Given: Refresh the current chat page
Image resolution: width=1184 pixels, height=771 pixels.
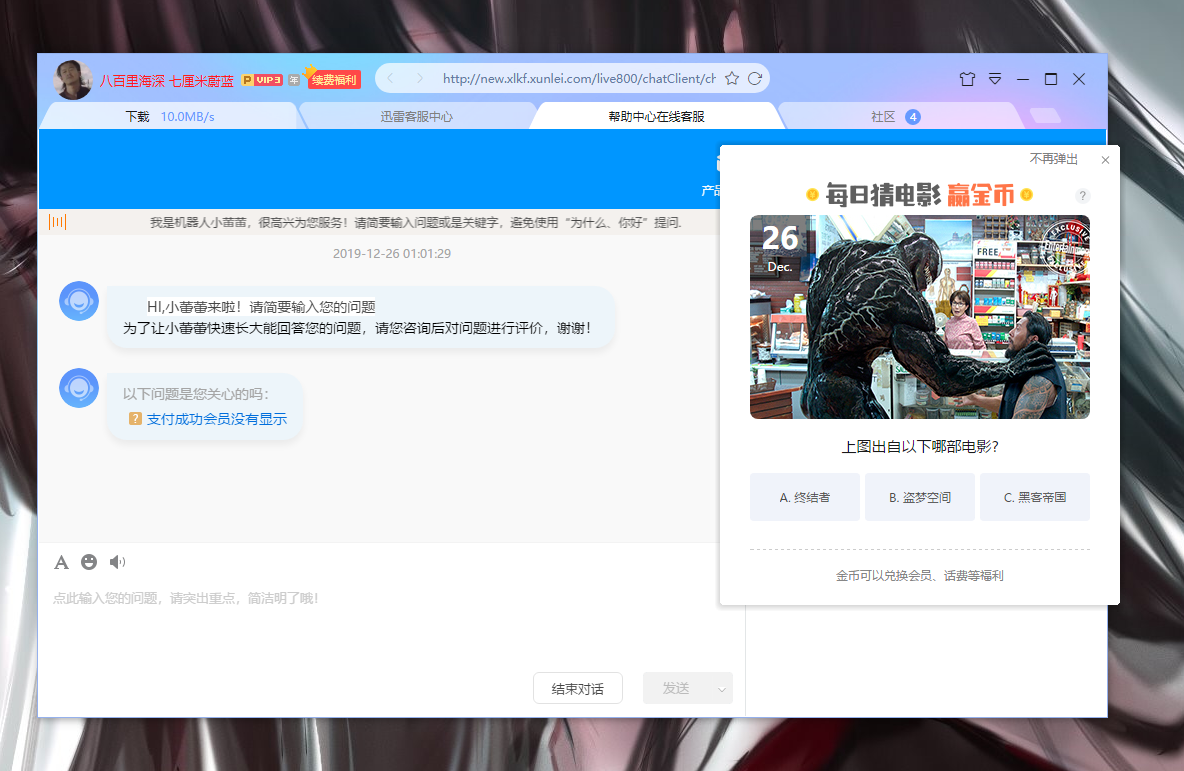Looking at the screenshot, I should coord(756,77).
